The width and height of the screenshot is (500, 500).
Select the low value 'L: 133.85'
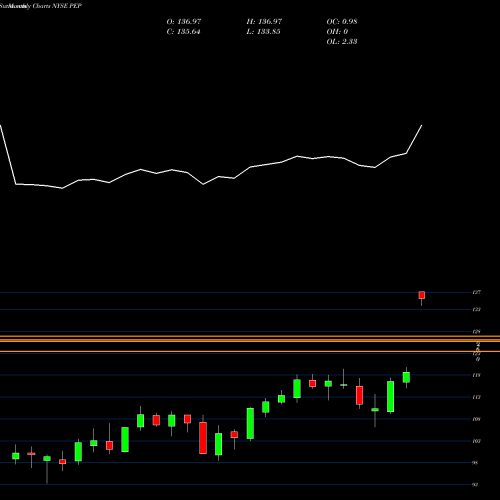point(263,31)
